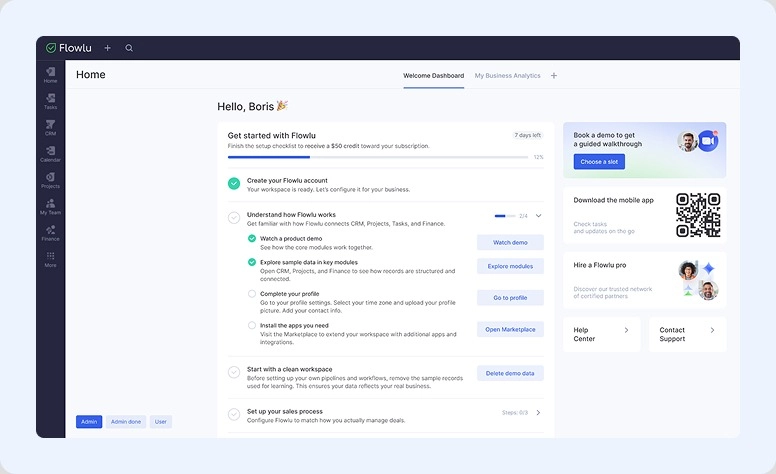This screenshot has width=776, height=474.
Task: Click the mobile app QR code
Action: (x=698, y=215)
